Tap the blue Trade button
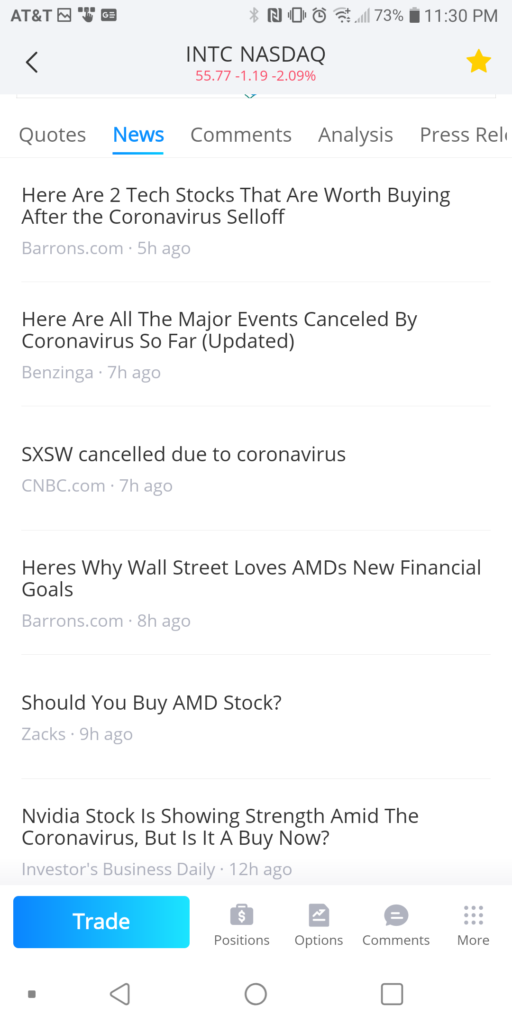The image size is (512, 1024). click(x=101, y=921)
